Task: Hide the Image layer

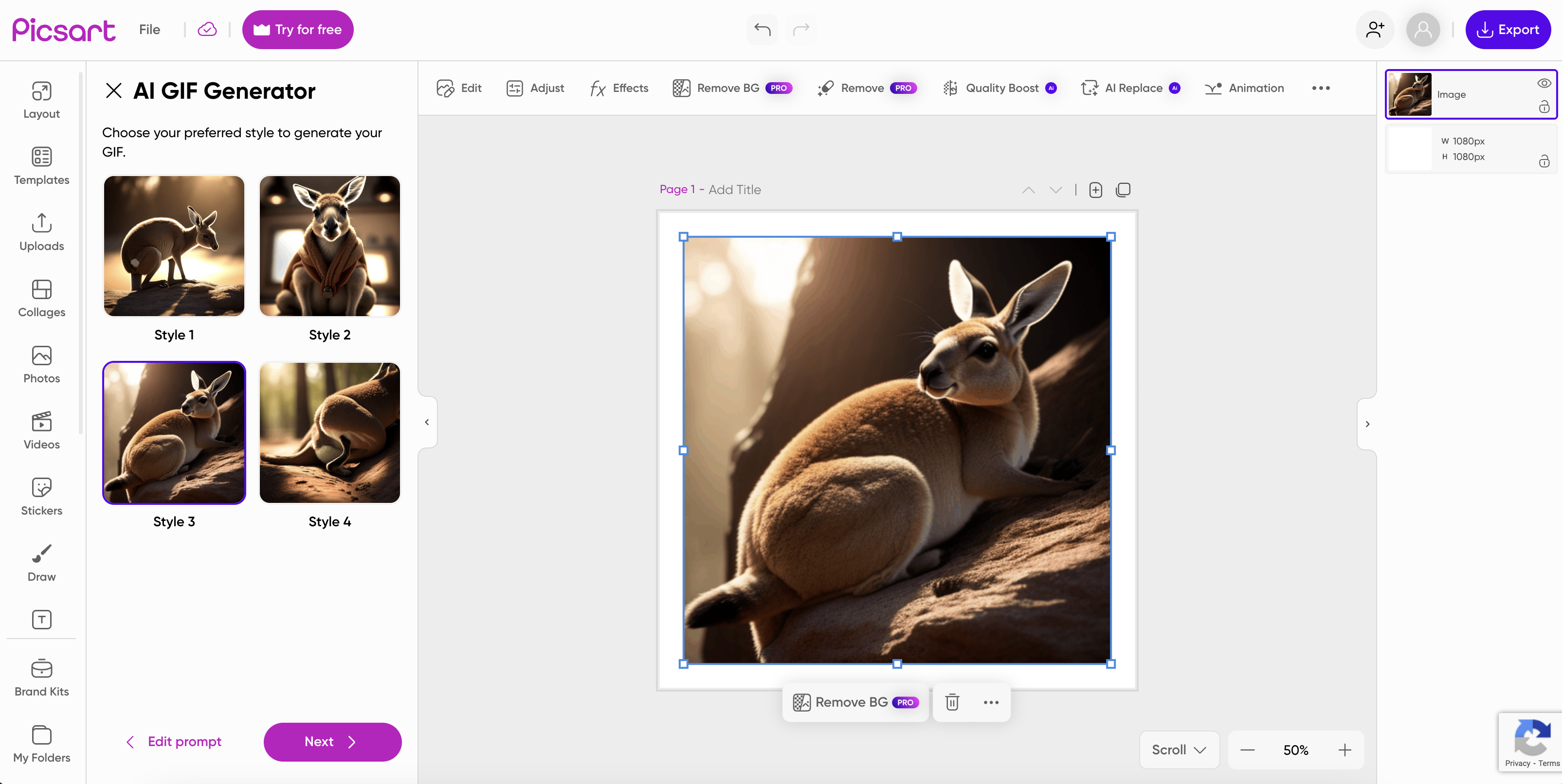Action: [1544, 83]
